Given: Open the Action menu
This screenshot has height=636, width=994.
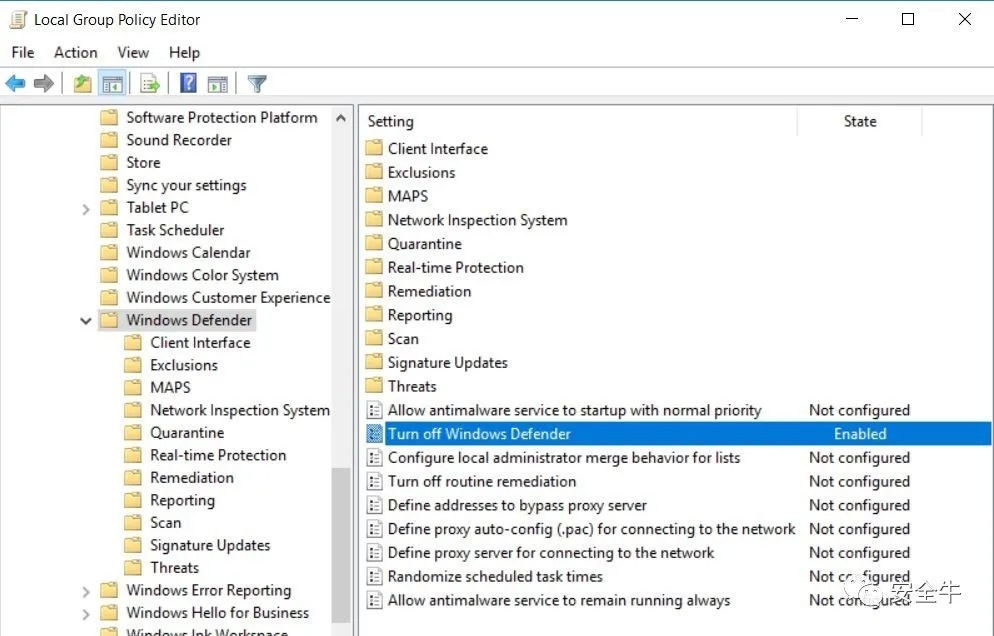Looking at the screenshot, I should [75, 53].
